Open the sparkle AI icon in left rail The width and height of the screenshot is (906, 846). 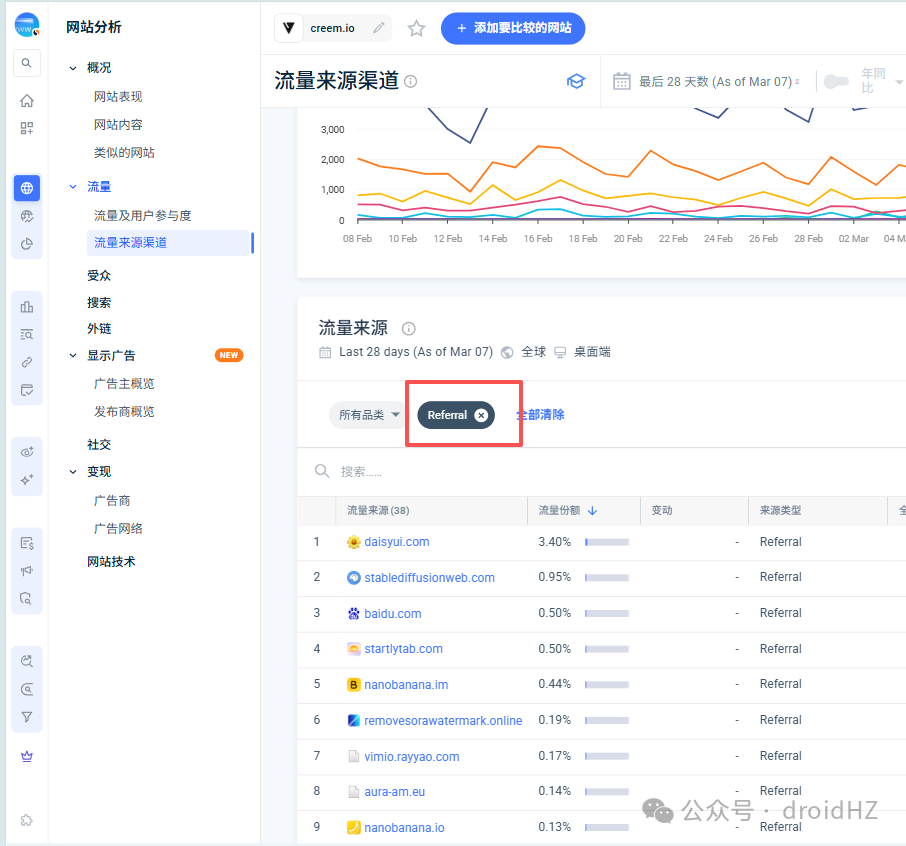(x=27, y=480)
